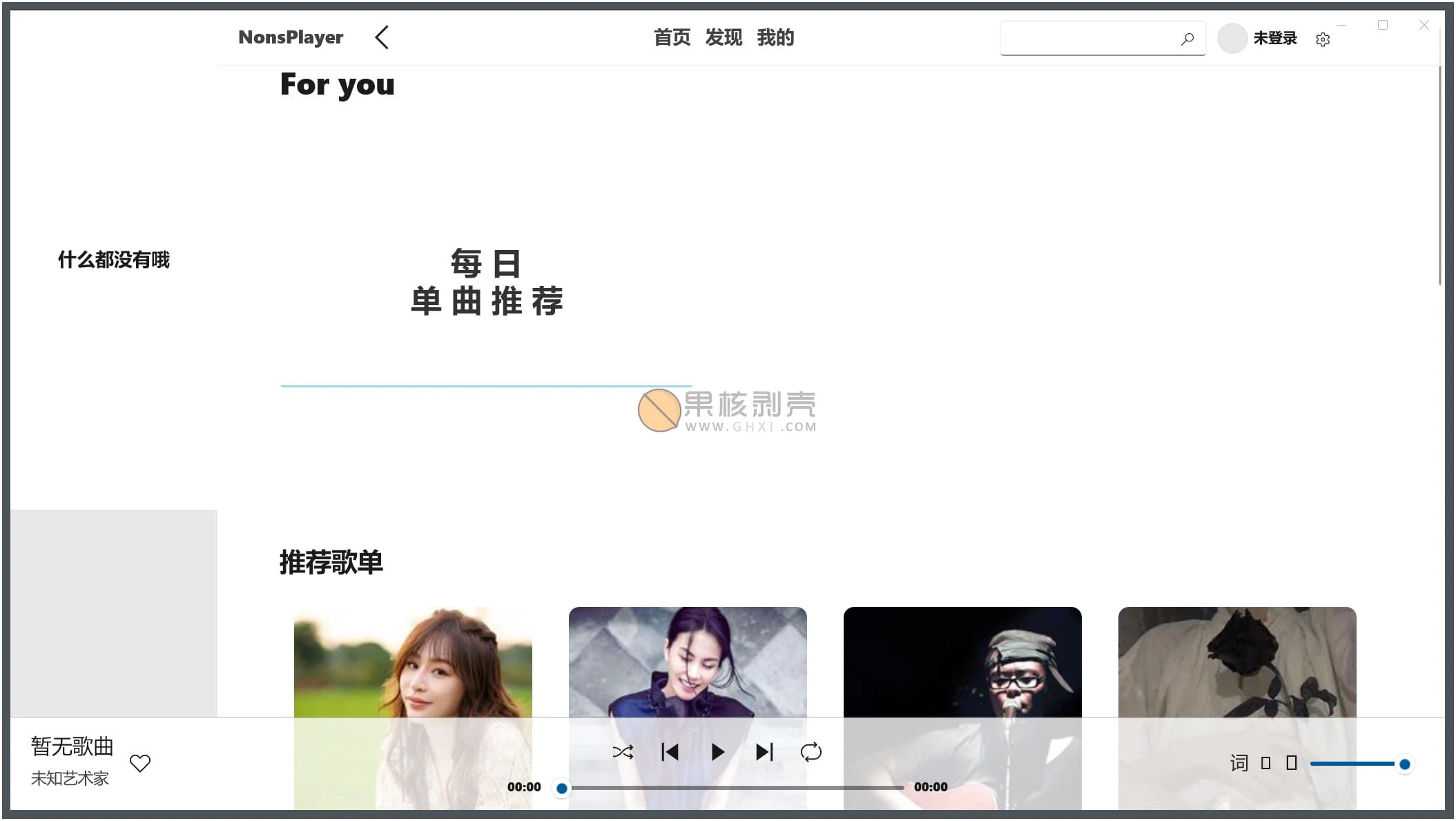The width and height of the screenshot is (1456, 821).
Task: Click the play/pause button icon
Action: coord(718,752)
